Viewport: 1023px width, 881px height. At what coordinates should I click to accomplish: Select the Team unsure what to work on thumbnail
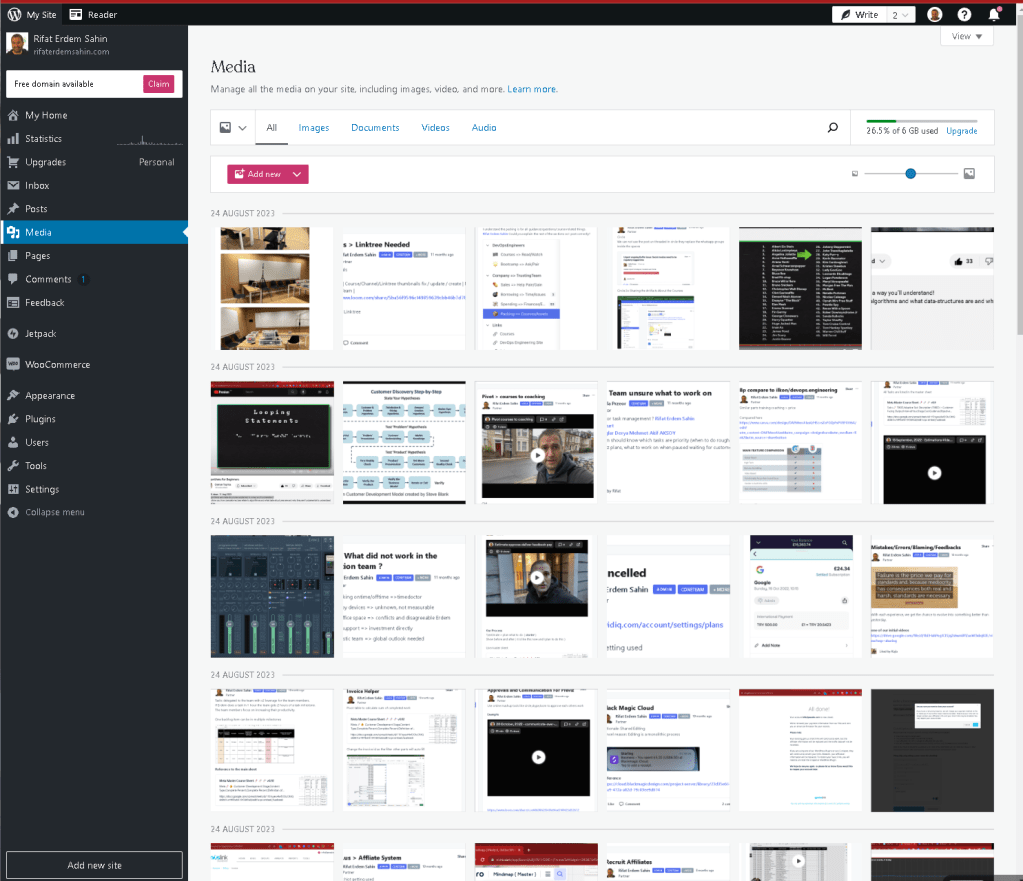pos(668,442)
